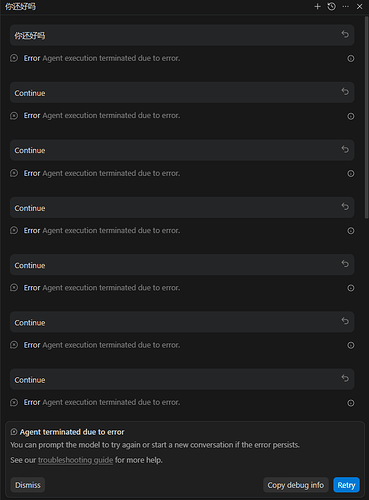Open the more options ellipsis menu
Screen dimensions: 369x500
(346, 6)
